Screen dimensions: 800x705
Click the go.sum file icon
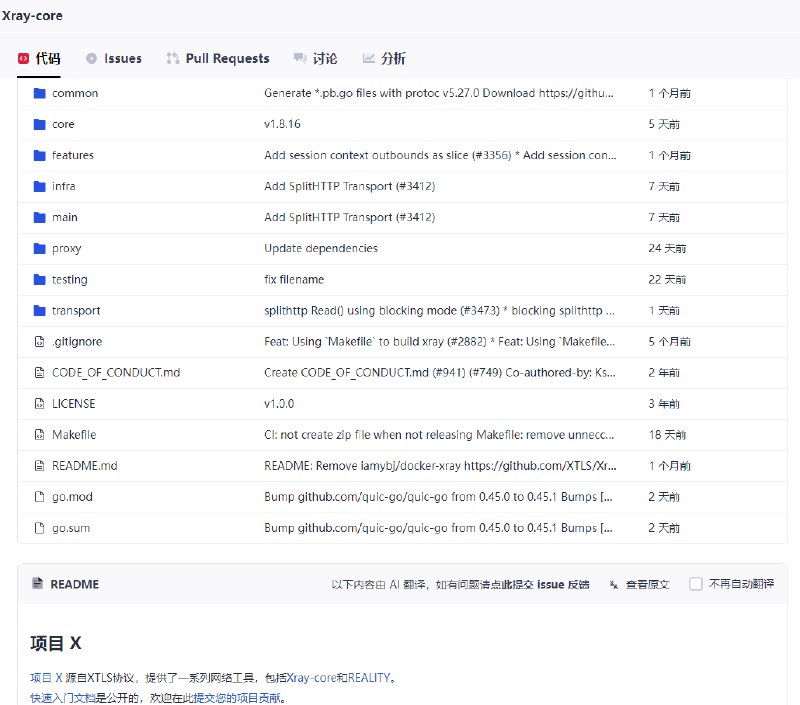[37, 527]
